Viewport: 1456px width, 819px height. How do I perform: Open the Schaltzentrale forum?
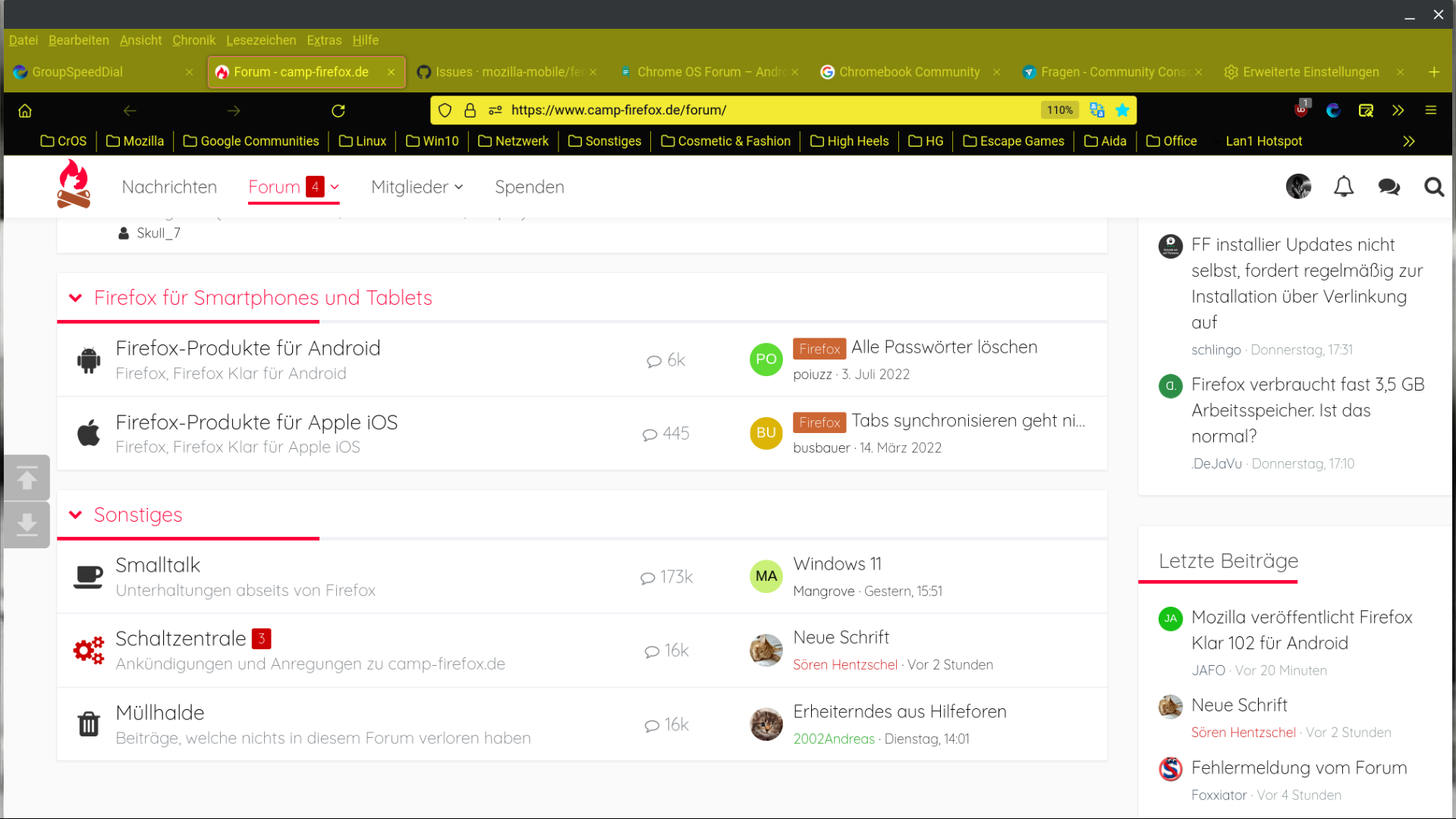[x=181, y=639]
